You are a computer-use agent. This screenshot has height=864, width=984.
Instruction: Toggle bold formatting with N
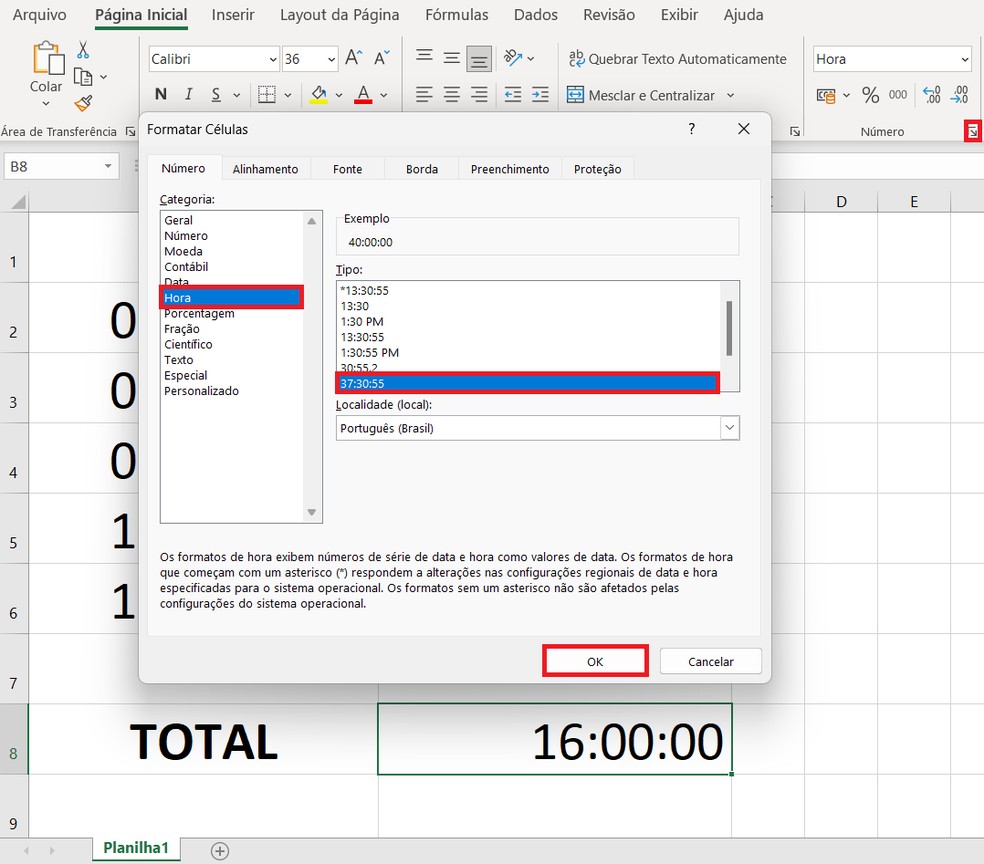[161, 94]
